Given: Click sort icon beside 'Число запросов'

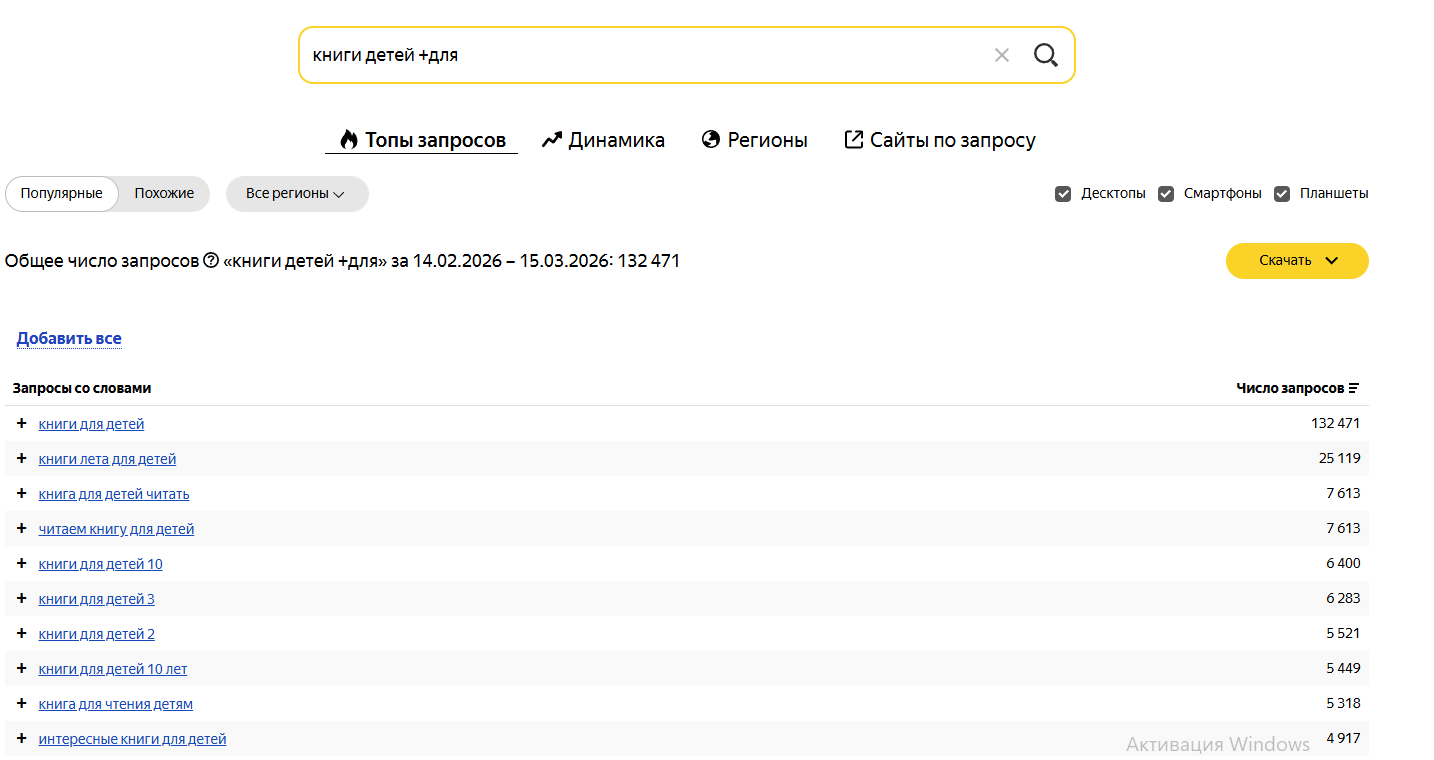Looking at the screenshot, I should coord(1354,388).
